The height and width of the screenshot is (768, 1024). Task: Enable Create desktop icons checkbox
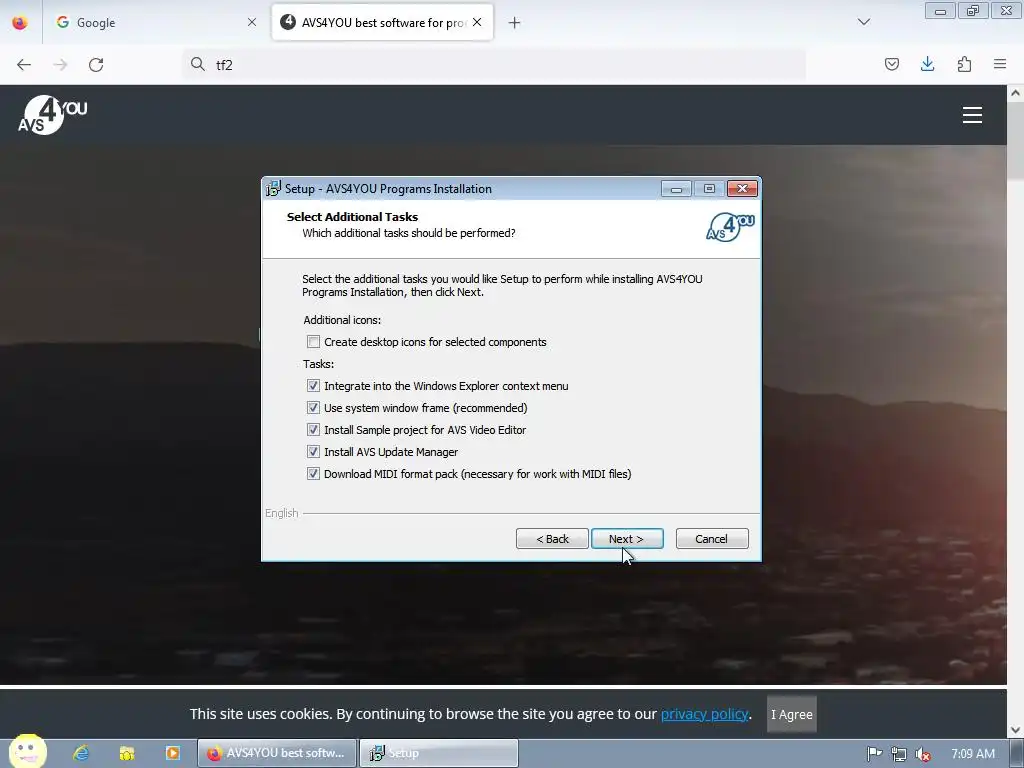pyautogui.click(x=313, y=342)
